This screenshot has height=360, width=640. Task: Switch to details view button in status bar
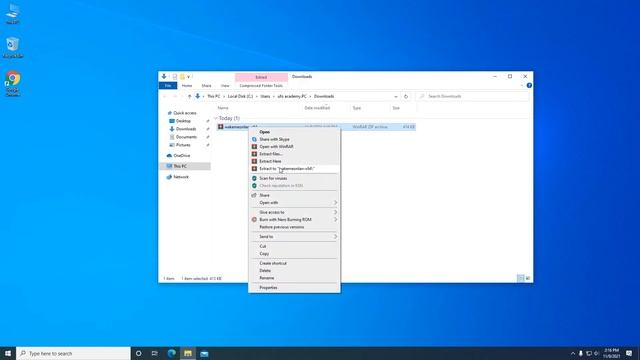[520, 278]
